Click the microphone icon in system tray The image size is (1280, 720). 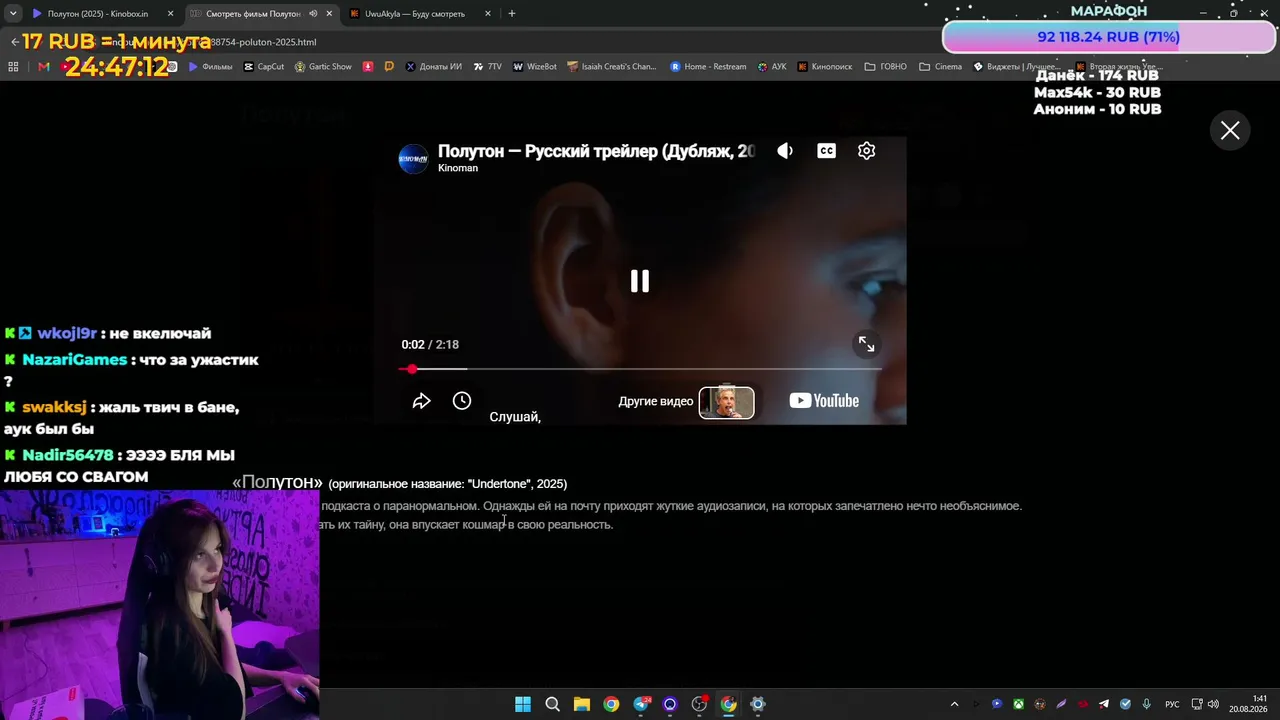pos(1147,704)
